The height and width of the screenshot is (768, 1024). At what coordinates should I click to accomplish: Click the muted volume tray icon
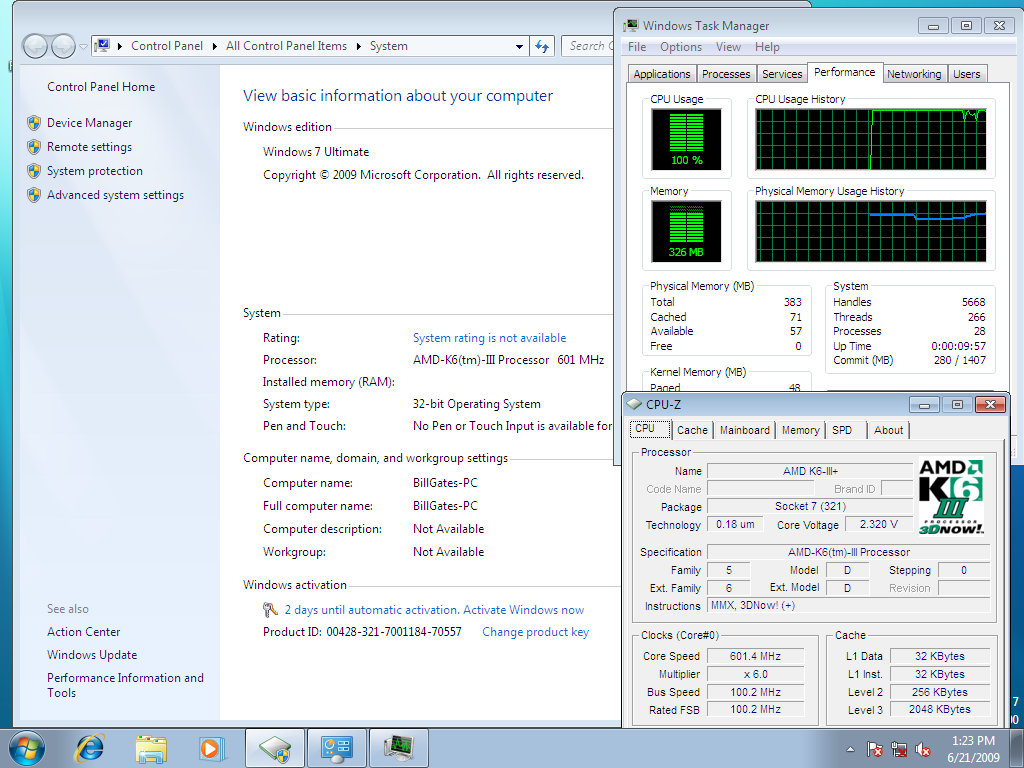pyautogui.click(x=923, y=749)
